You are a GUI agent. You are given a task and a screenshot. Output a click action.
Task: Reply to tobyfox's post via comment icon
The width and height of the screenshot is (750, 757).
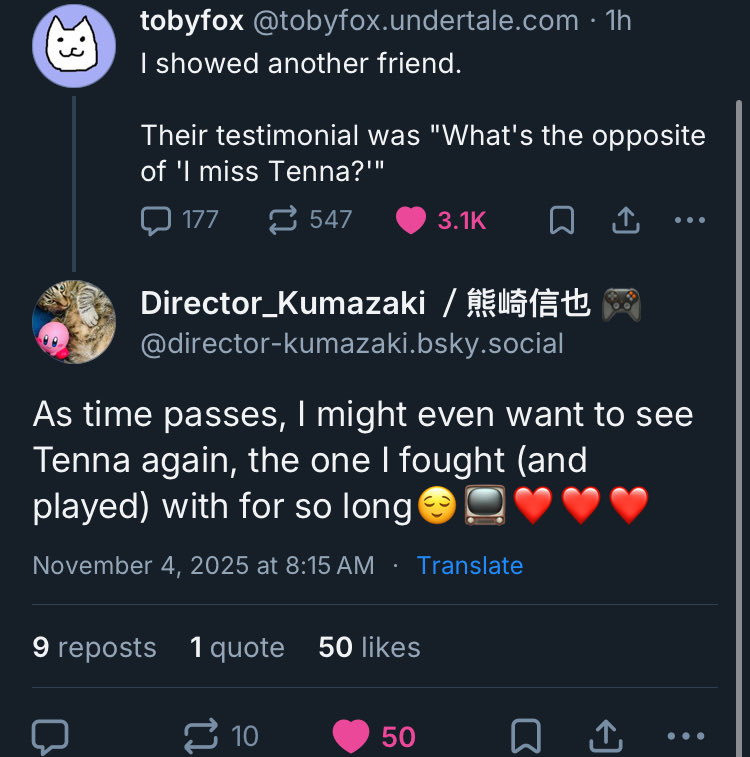click(x=157, y=220)
